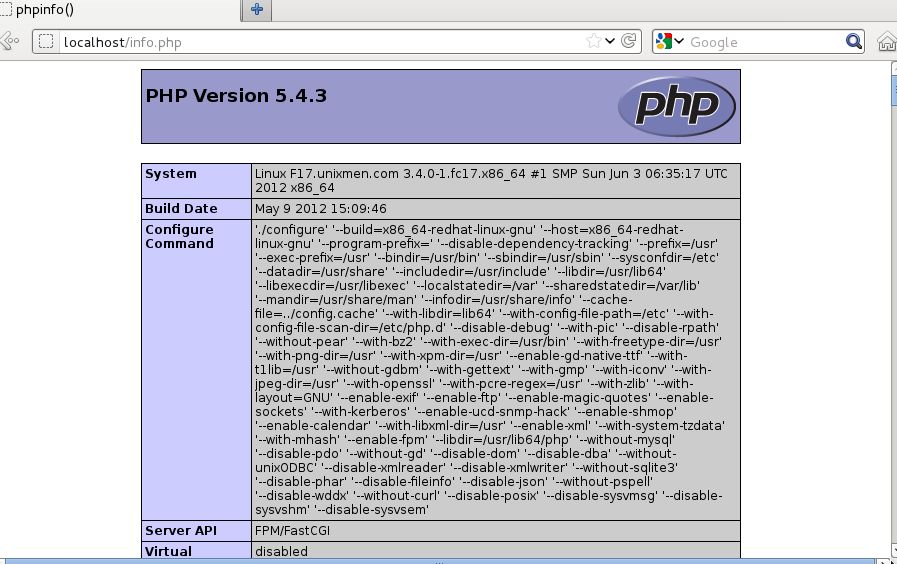Image resolution: width=897 pixels, height=564 pixels.
Task: Reload the page with the refresh icon
Action: [628, 41]
